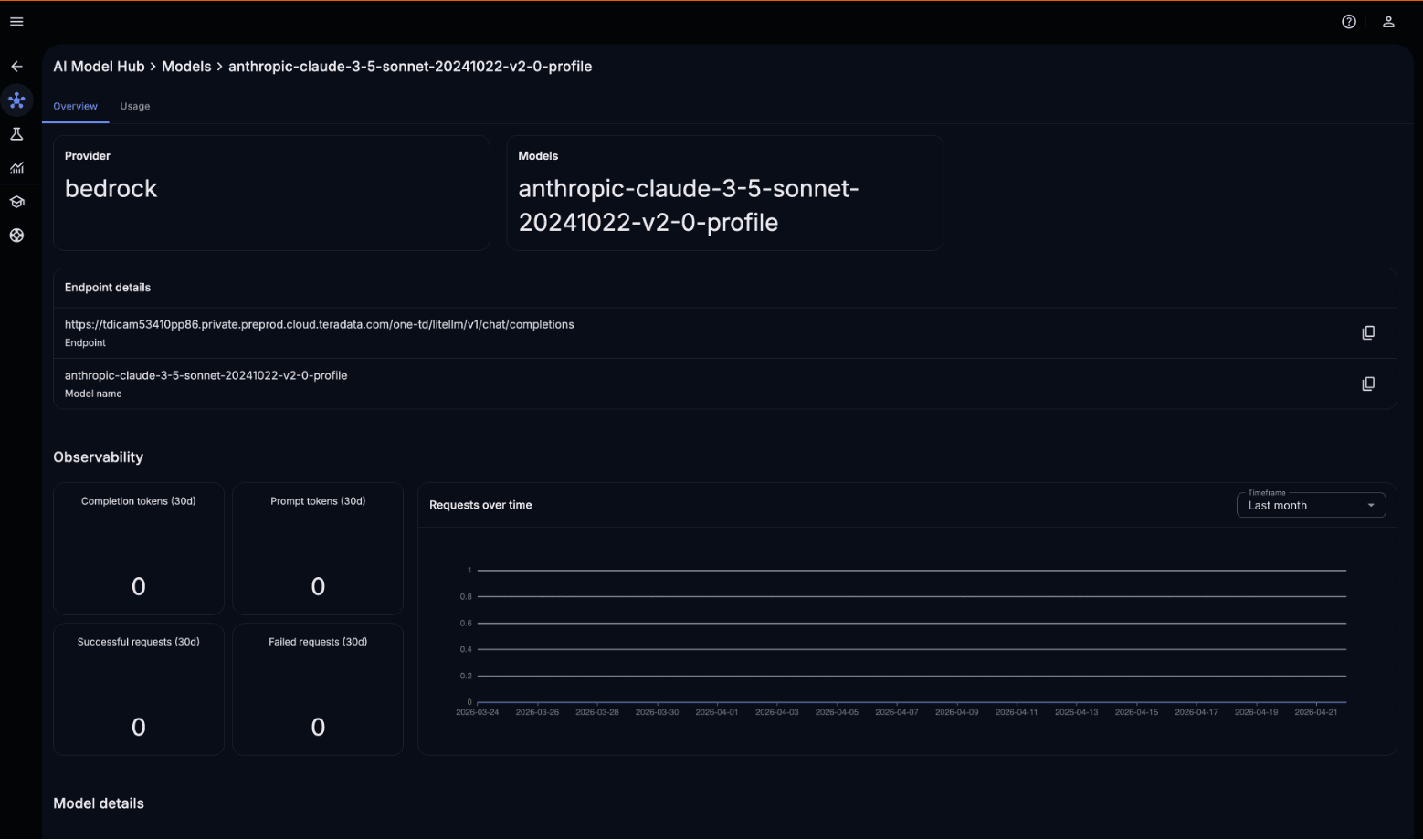Viewport: 1423px width, 840px height.
Task: Open the analytics chart sidebar icon
Action: click(x=16, y=168)
